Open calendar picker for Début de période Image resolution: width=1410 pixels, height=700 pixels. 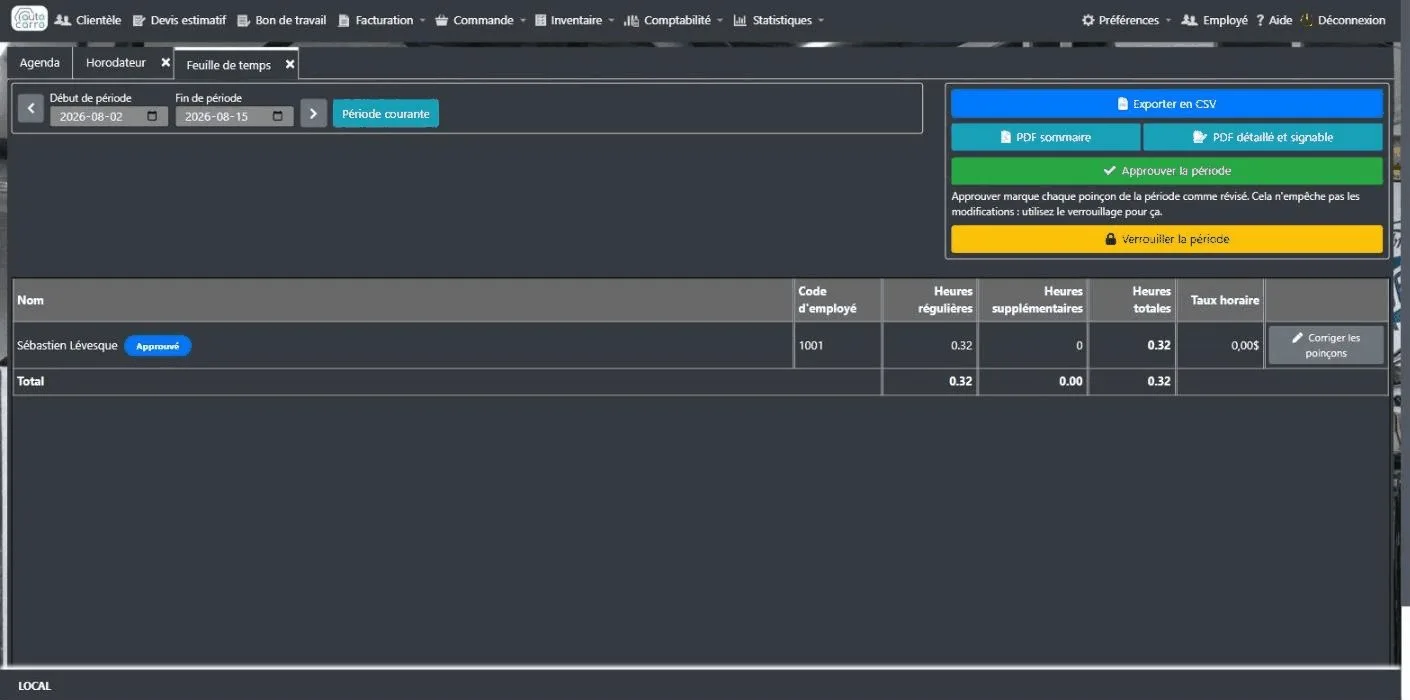(152, 116)
